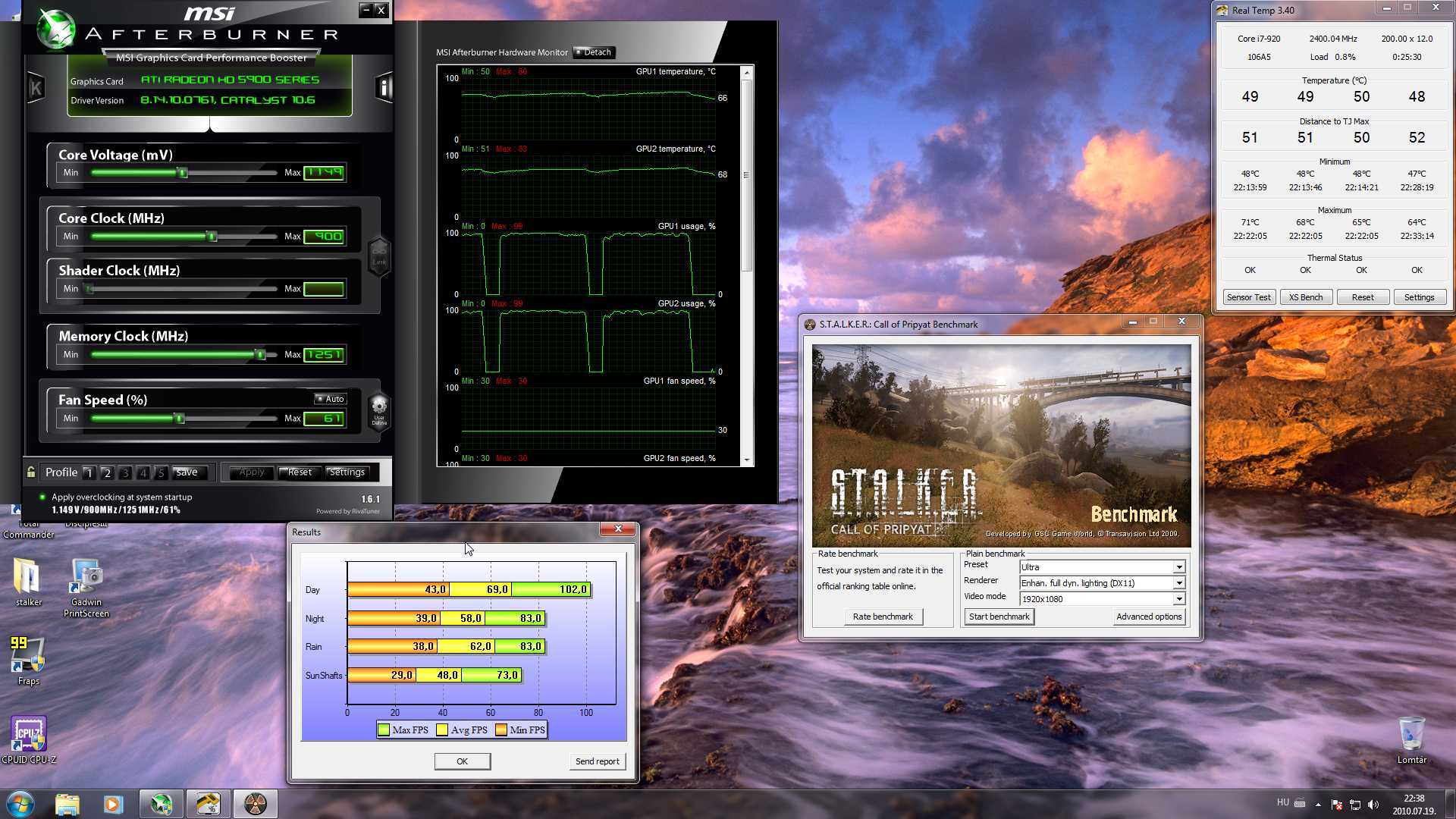The height and width of the screenshot is (819, 1456).
Task: Click the Memory Clock value field 1251
Action: (x=325, y=355)
